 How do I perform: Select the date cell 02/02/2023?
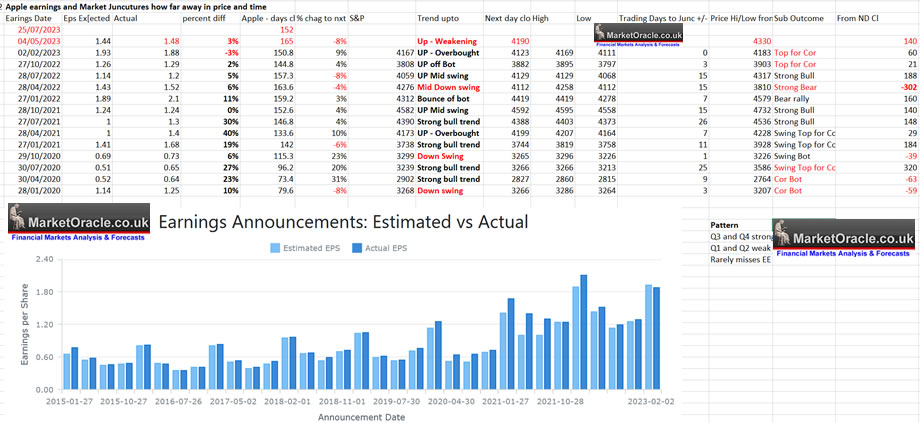point(32,53)
